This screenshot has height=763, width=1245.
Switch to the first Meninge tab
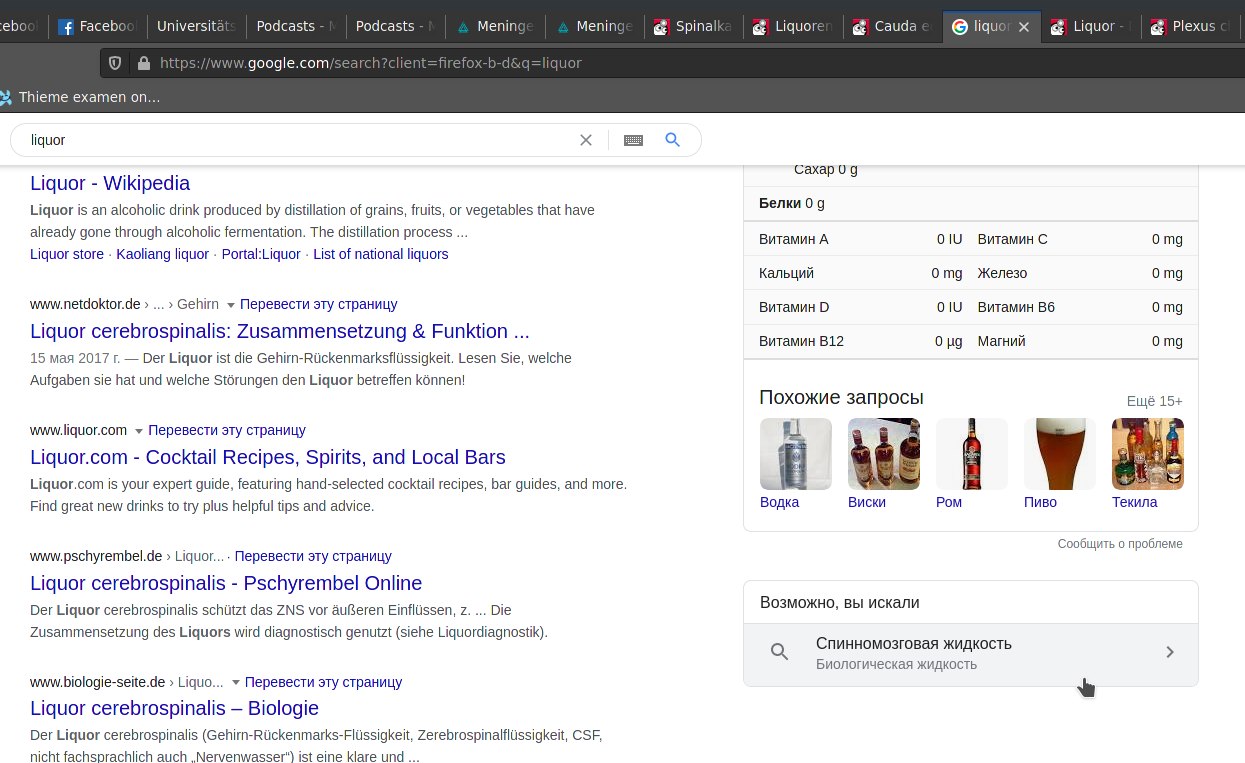coord(494,27)
